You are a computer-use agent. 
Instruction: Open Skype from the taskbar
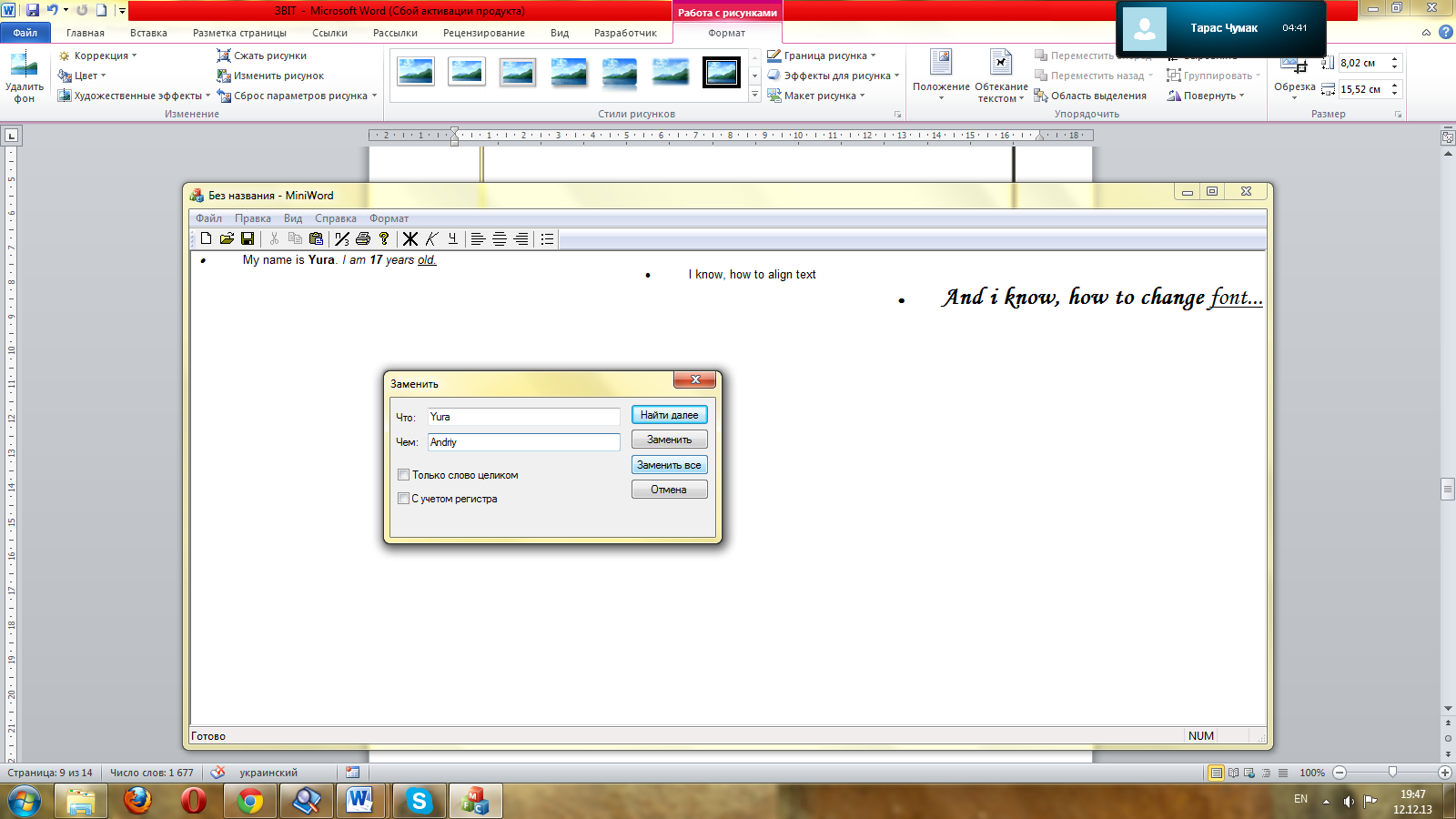point(419,801)
